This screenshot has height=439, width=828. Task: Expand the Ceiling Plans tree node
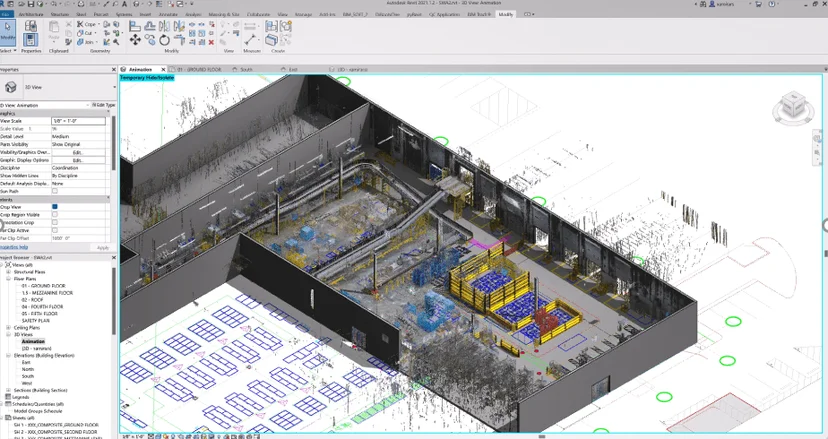8,328
